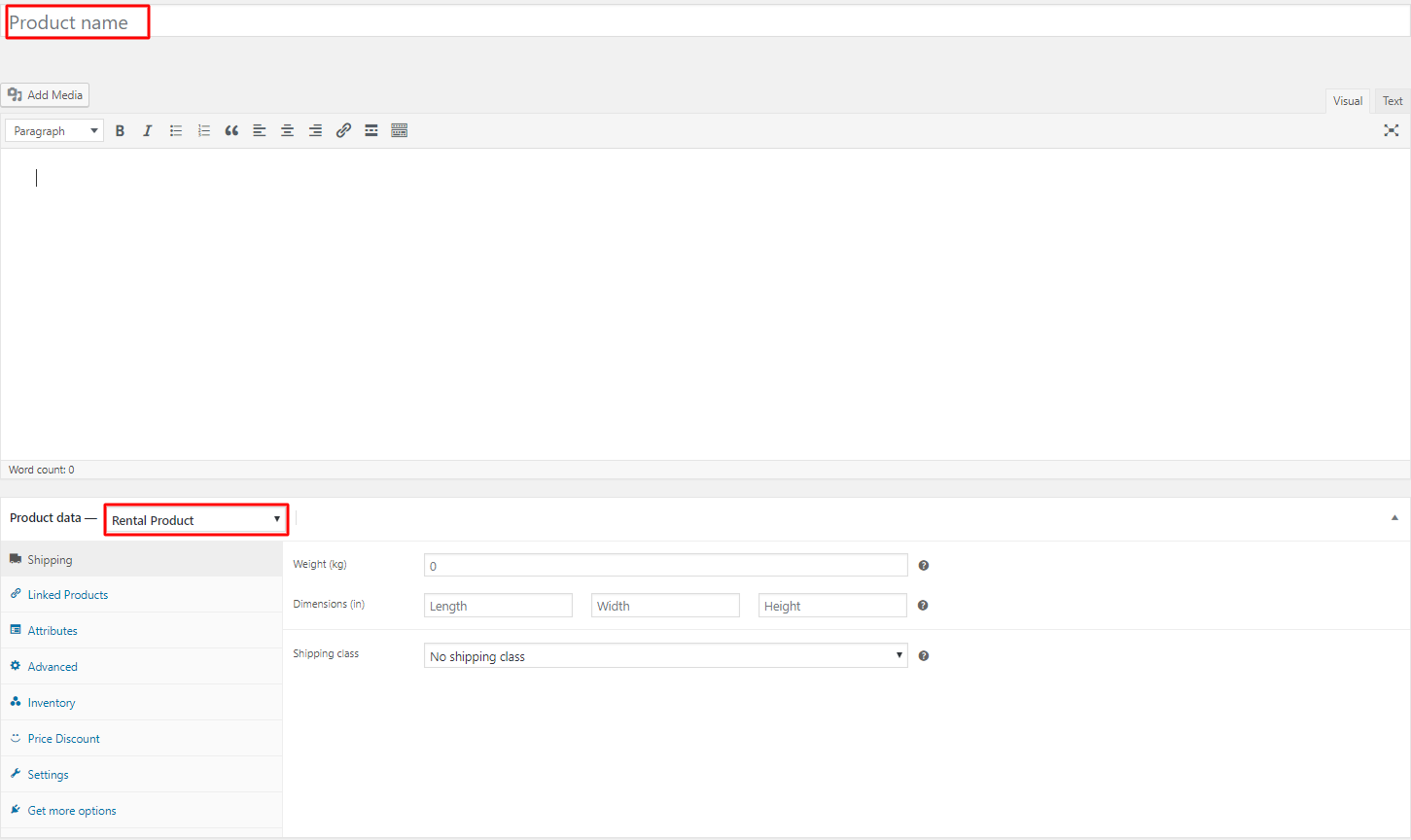Open the Rental Product type dropdown
This screenshot has height=840, width=1411.
coord(196,520)
